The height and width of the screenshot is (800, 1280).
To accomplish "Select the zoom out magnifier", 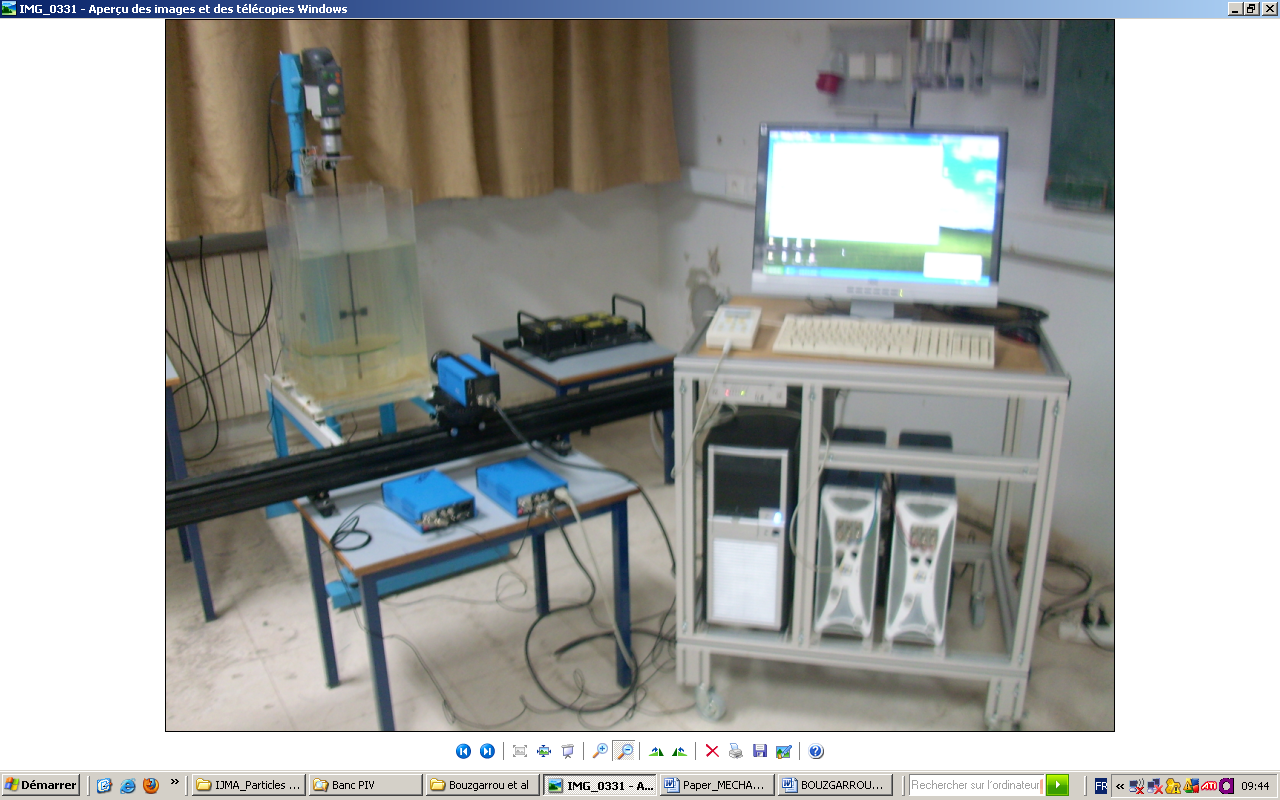I will coord(624,751).
